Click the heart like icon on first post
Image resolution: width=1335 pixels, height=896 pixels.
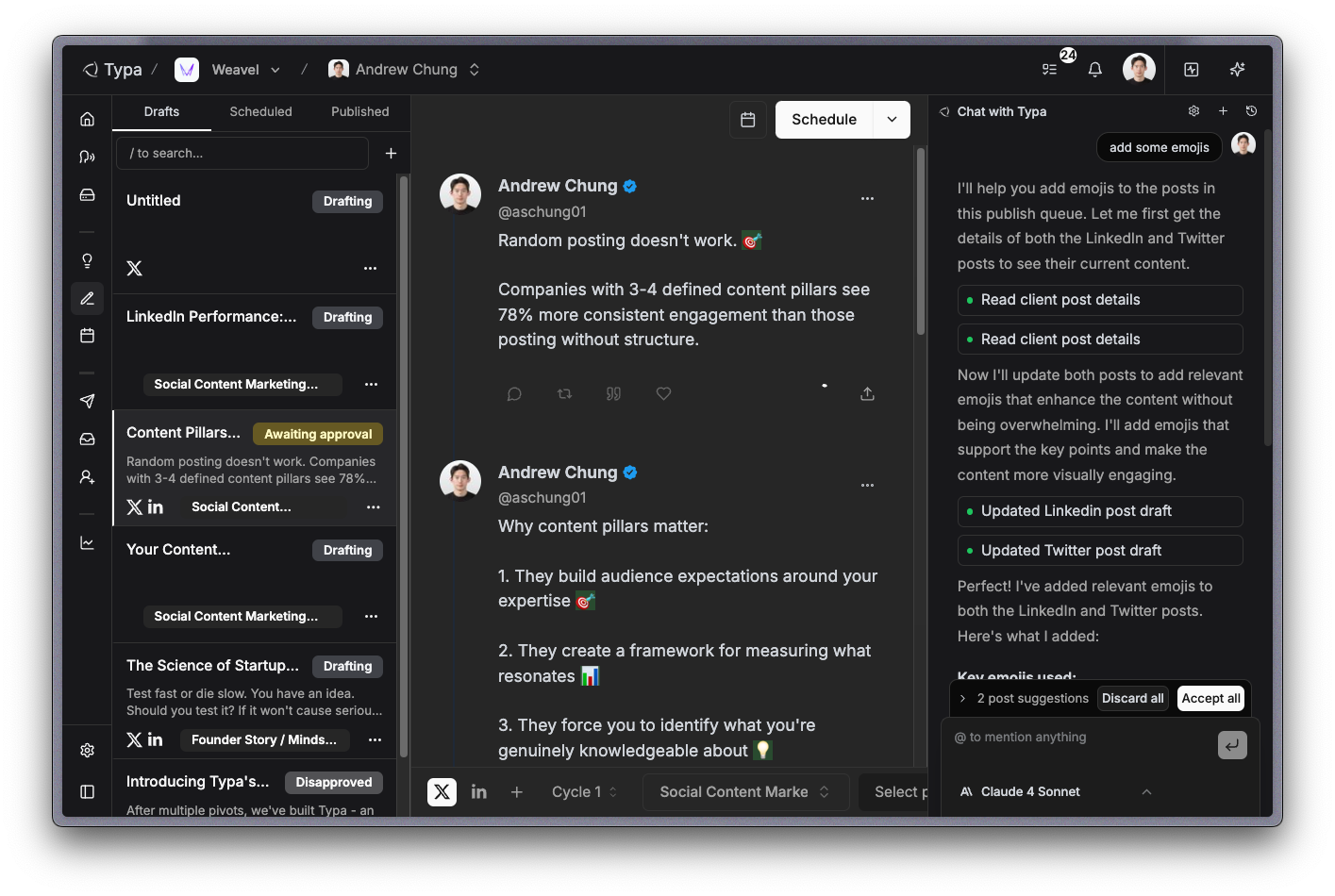(x=663, y=394)
